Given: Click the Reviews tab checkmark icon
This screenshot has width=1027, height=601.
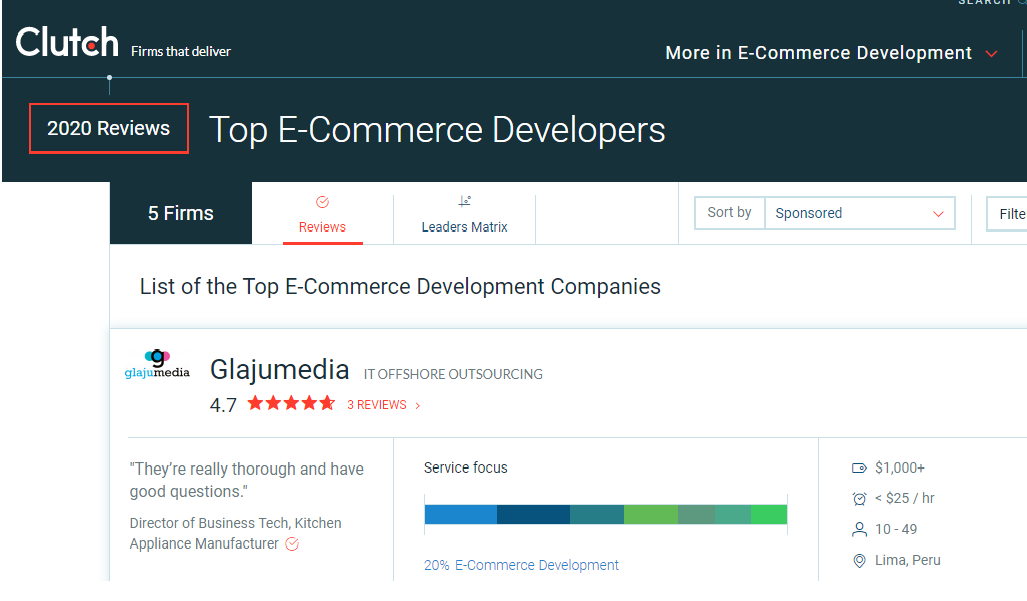Looking at the screenshot, I should point(322,202).
